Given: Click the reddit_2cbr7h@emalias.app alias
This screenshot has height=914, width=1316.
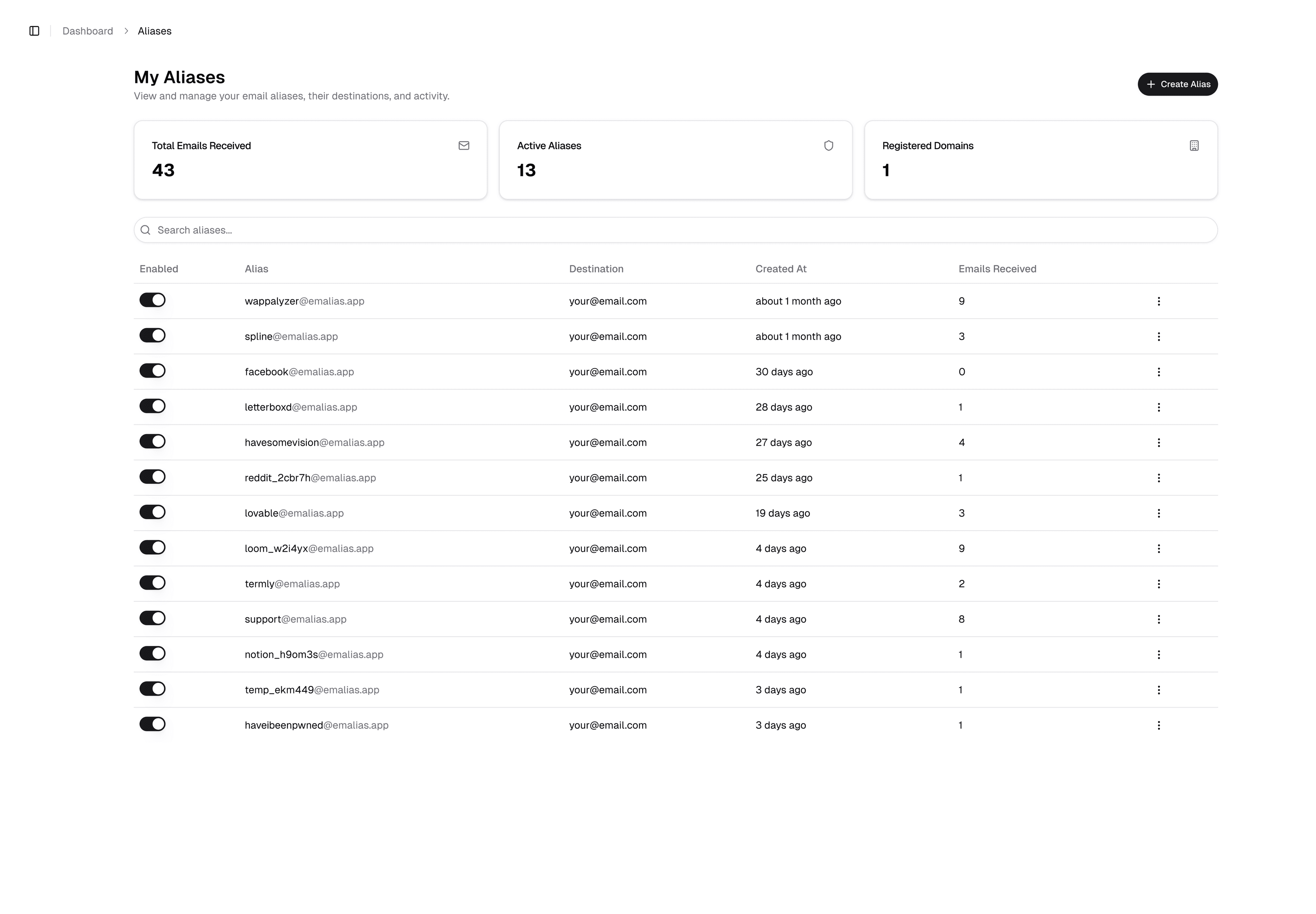Looking at the screenshot, I should click(x=310, y=478).
